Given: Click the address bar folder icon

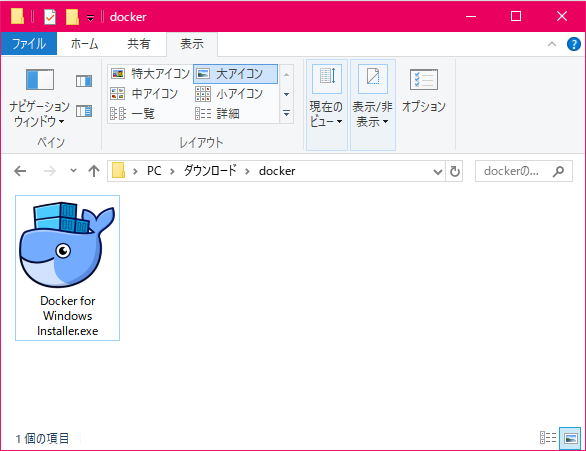Looking at the screenshot, I should (118, 170).
